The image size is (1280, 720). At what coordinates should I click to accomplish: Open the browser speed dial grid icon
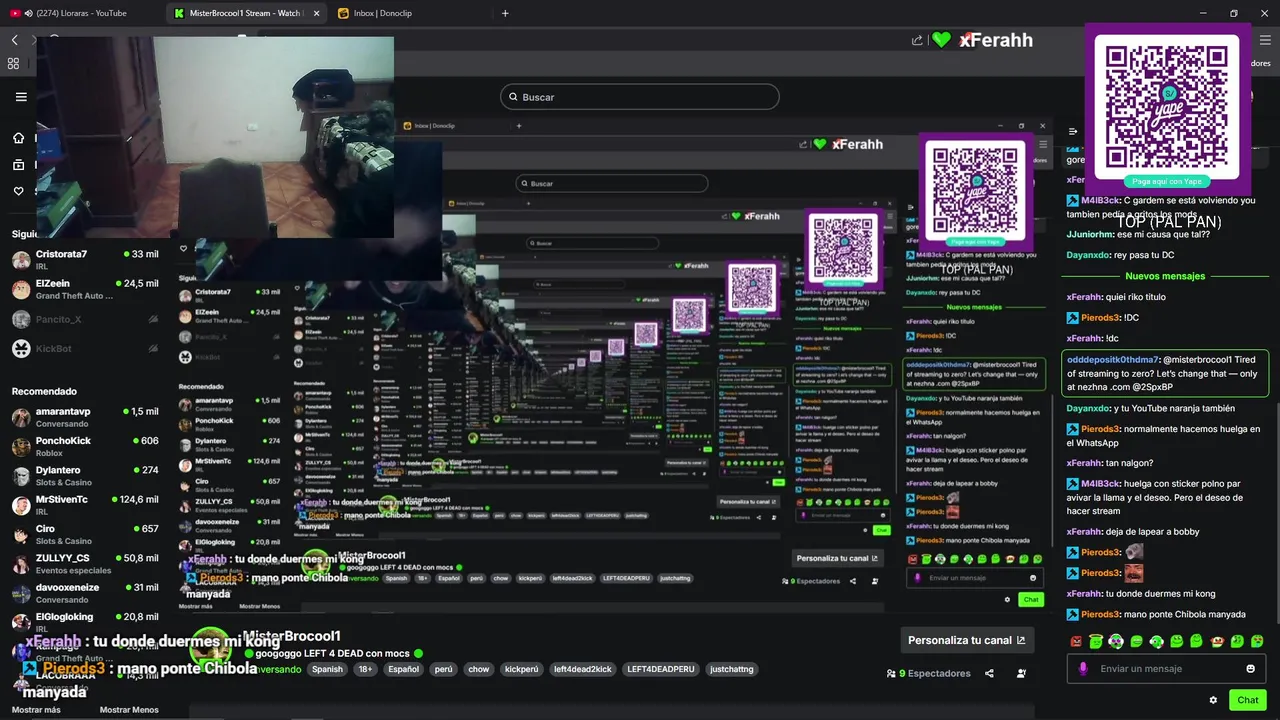[x=14, y=63]
